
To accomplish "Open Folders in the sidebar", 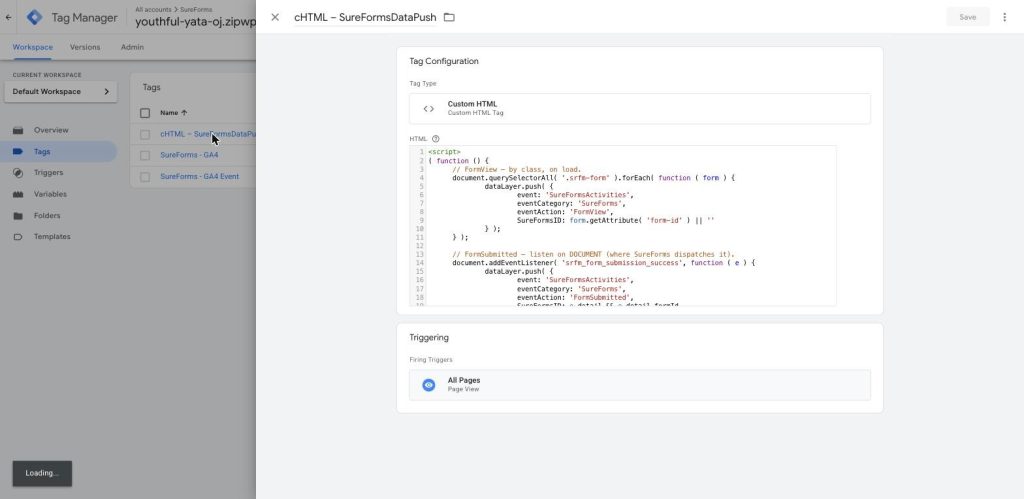I will 47,216.
